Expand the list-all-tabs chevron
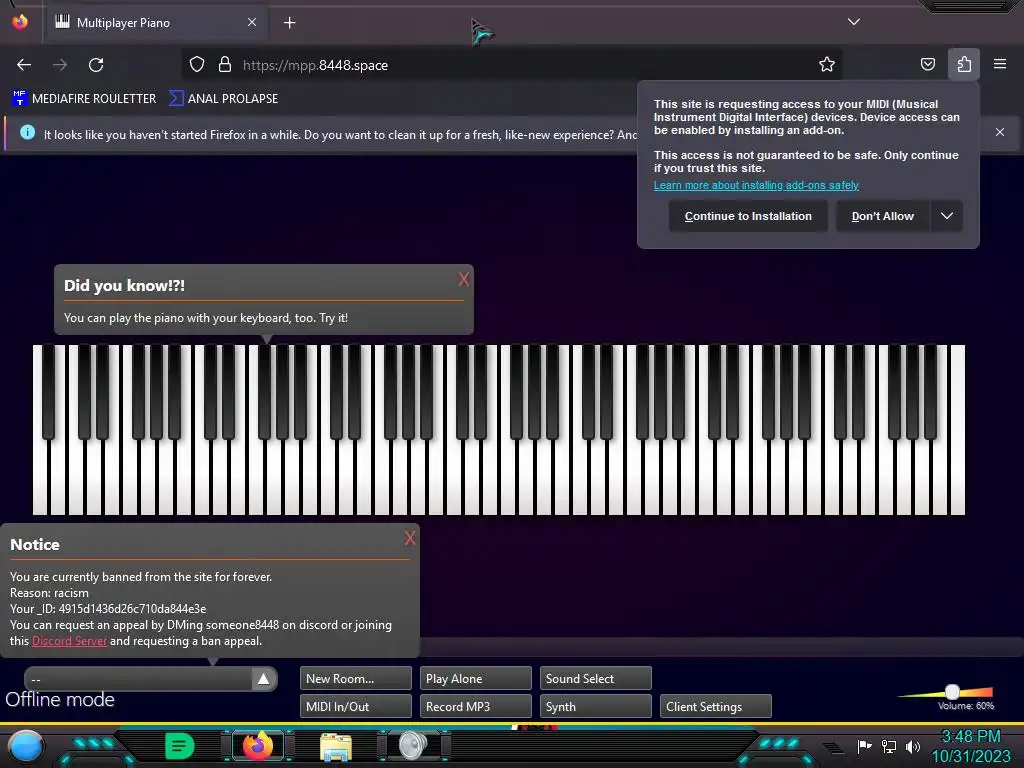The height and width of the screenshot is (768, 1024). tap(854, 22)
